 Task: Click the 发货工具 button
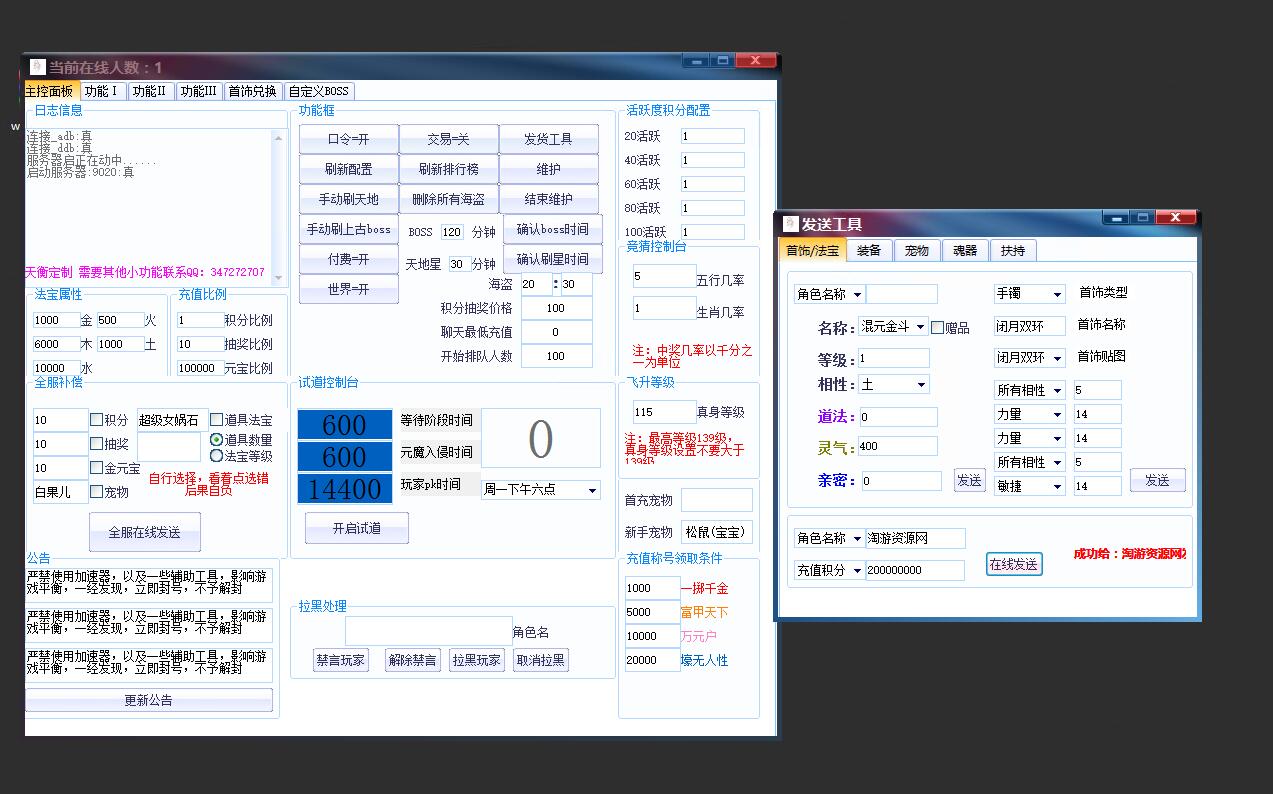(548, 139)
